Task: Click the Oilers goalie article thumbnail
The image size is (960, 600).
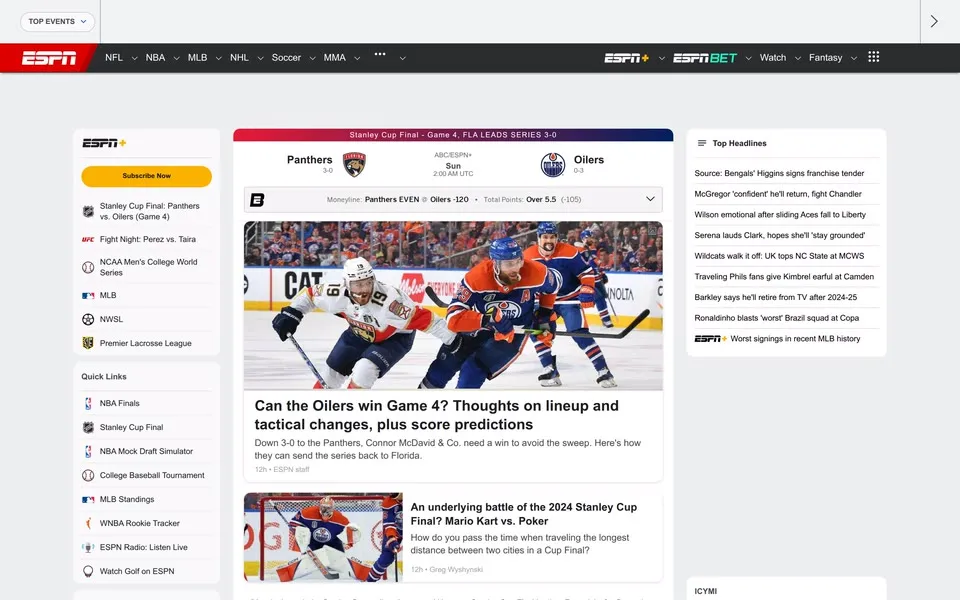Action: click(x=323, y=537)
